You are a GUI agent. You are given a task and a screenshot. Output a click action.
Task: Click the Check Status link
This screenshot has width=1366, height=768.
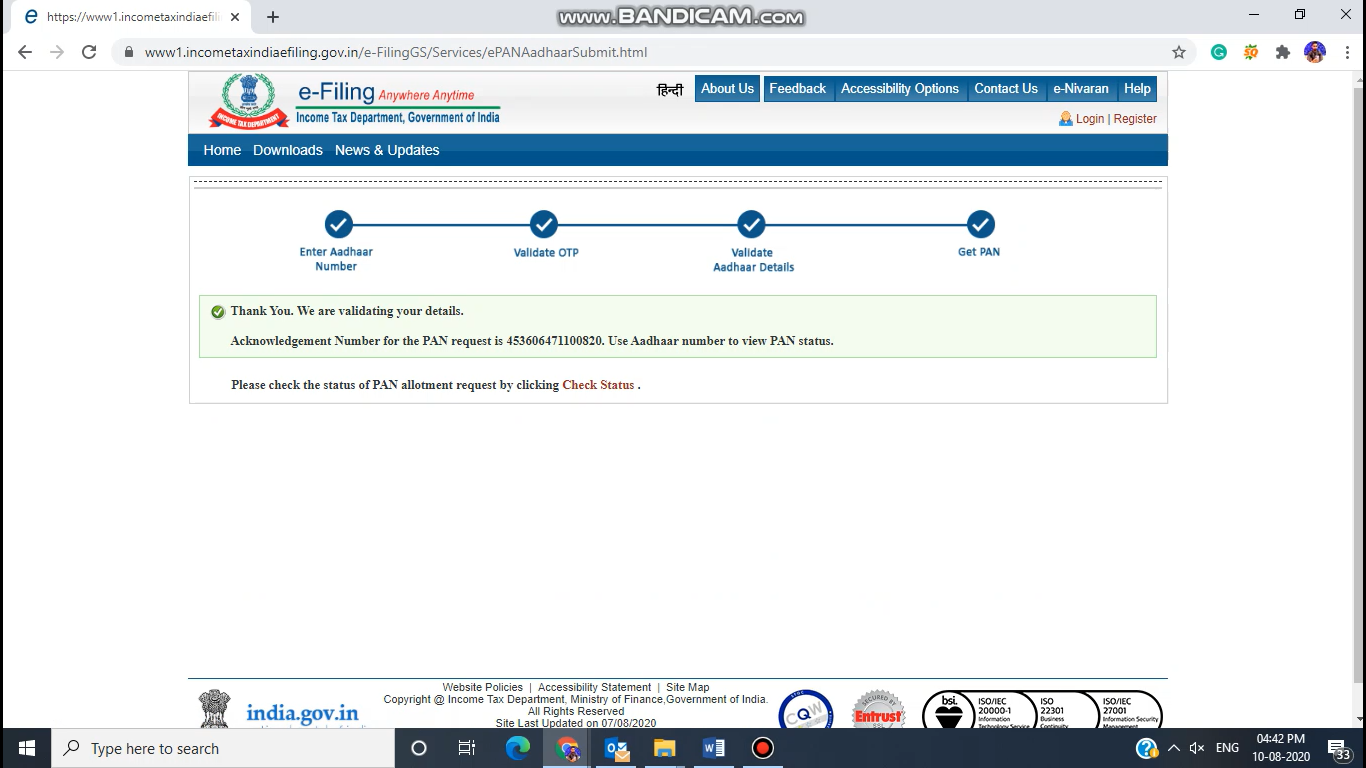point(597,384)
